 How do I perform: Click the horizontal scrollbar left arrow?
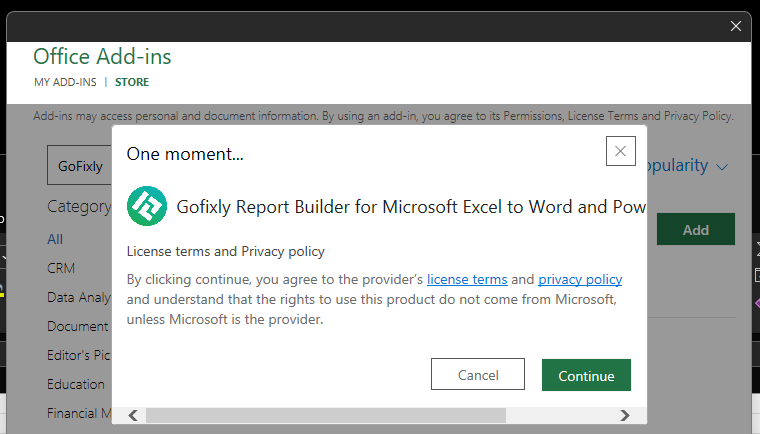(x=133, y=415)
